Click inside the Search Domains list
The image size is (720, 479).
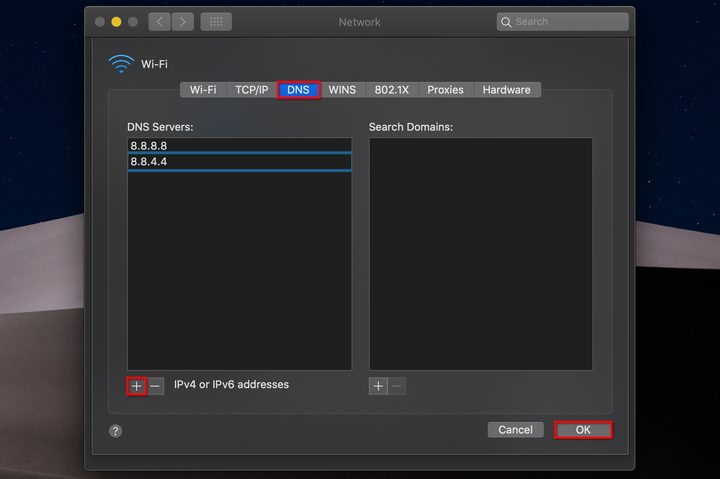[481, 254]
